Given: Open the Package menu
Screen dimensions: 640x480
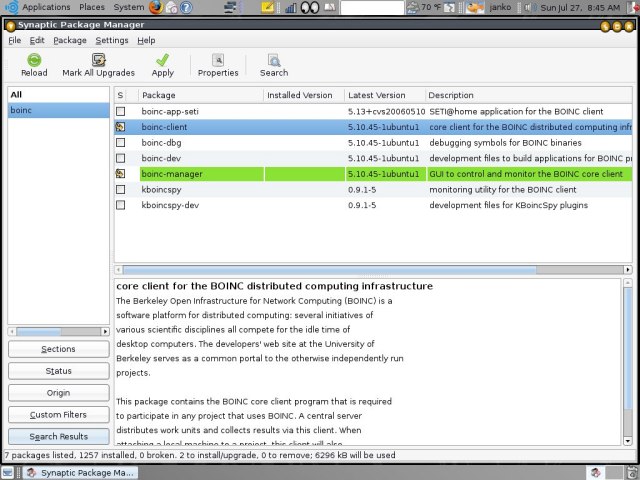Looking at the screenshot, I should 70,40.
